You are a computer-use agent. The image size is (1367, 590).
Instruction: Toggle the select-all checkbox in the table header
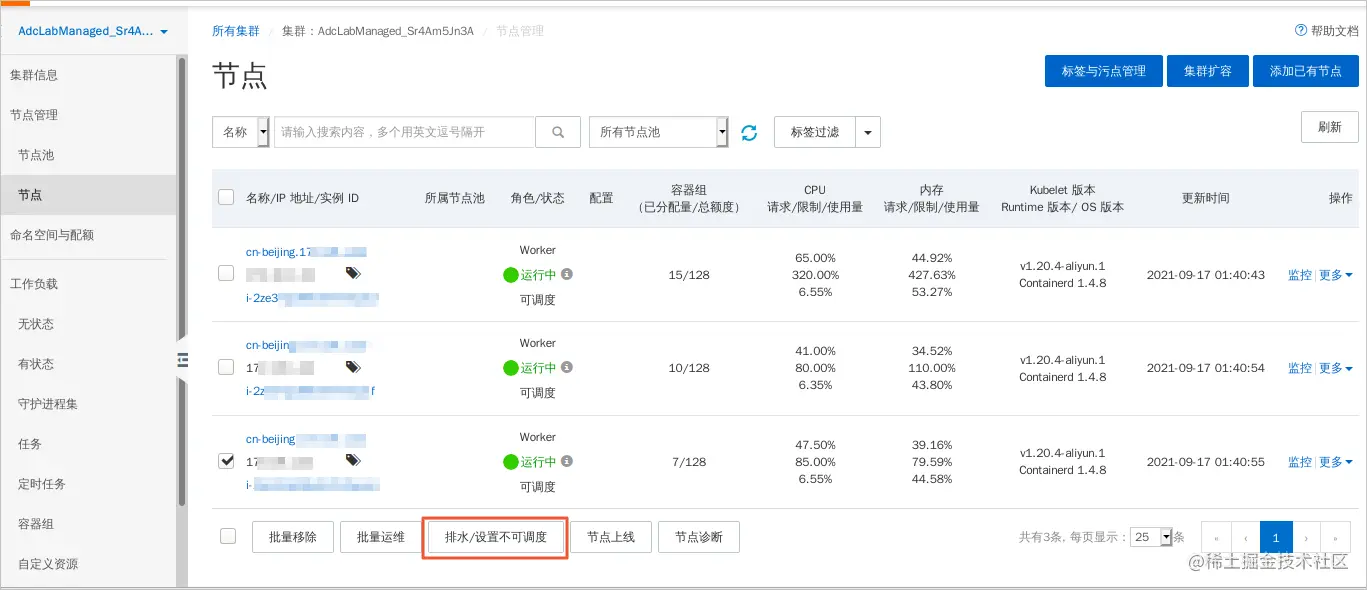226,197
